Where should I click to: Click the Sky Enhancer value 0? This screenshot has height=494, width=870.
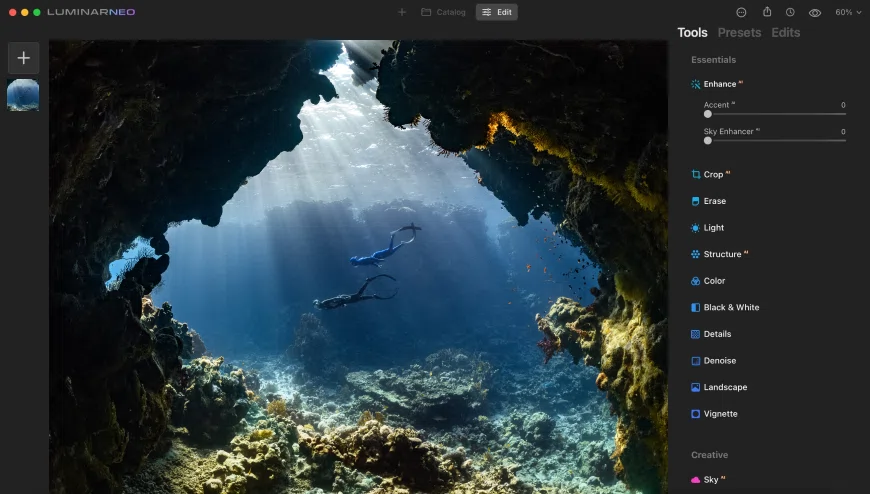click(x=843, y=132)
